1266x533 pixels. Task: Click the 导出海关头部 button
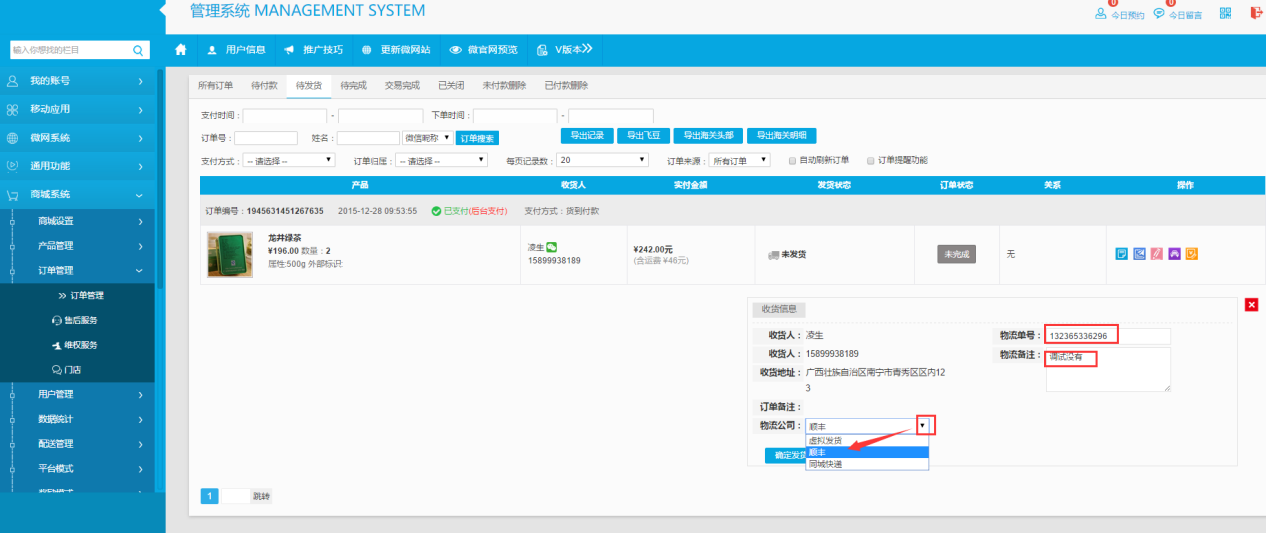tap(708, 135)
